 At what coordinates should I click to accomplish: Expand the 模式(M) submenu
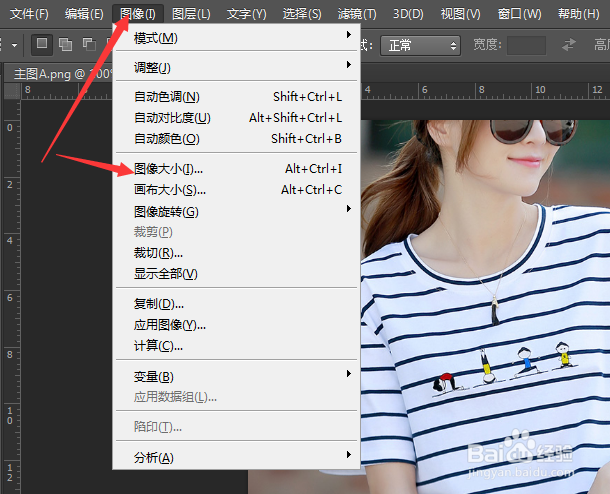tap(237, 38)
